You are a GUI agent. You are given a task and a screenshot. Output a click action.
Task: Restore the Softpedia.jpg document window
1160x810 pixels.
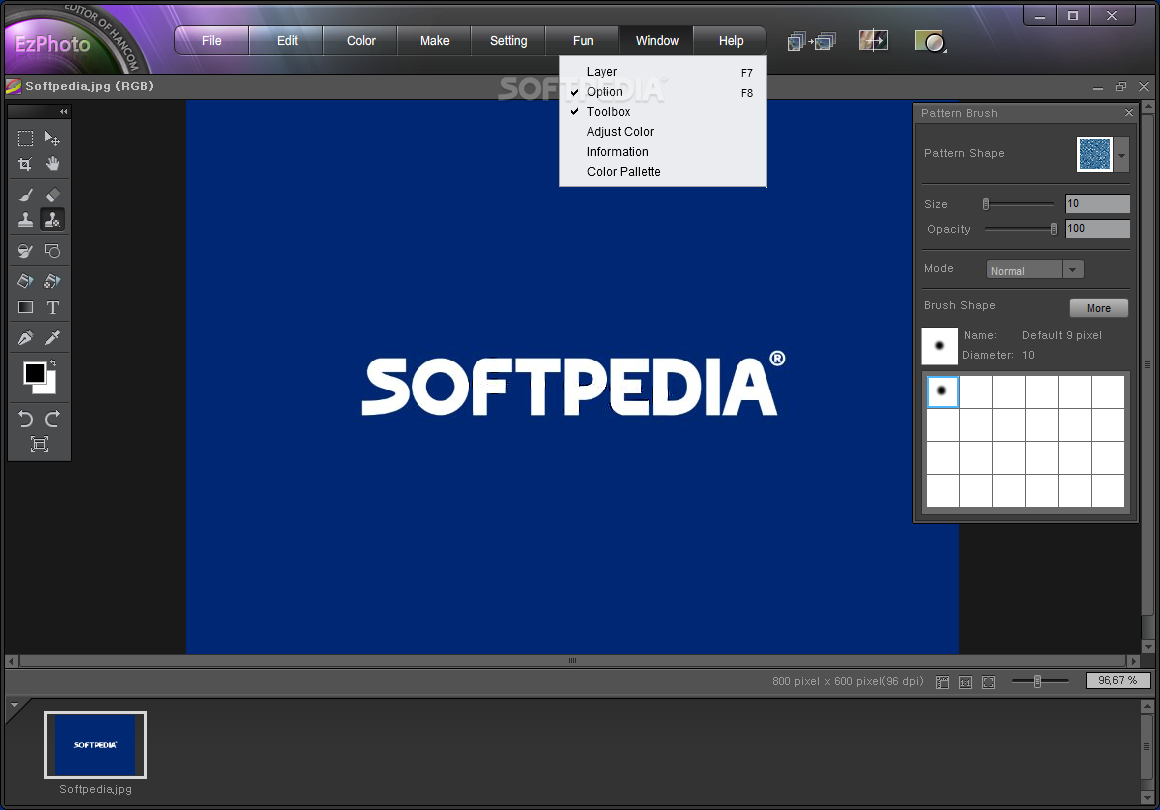1121,87
